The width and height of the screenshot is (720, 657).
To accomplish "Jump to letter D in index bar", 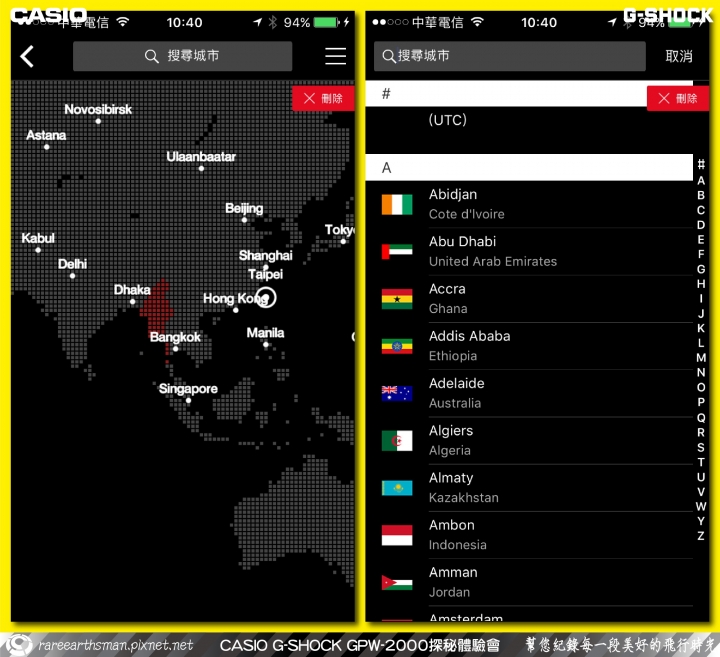I will point(701,225).
